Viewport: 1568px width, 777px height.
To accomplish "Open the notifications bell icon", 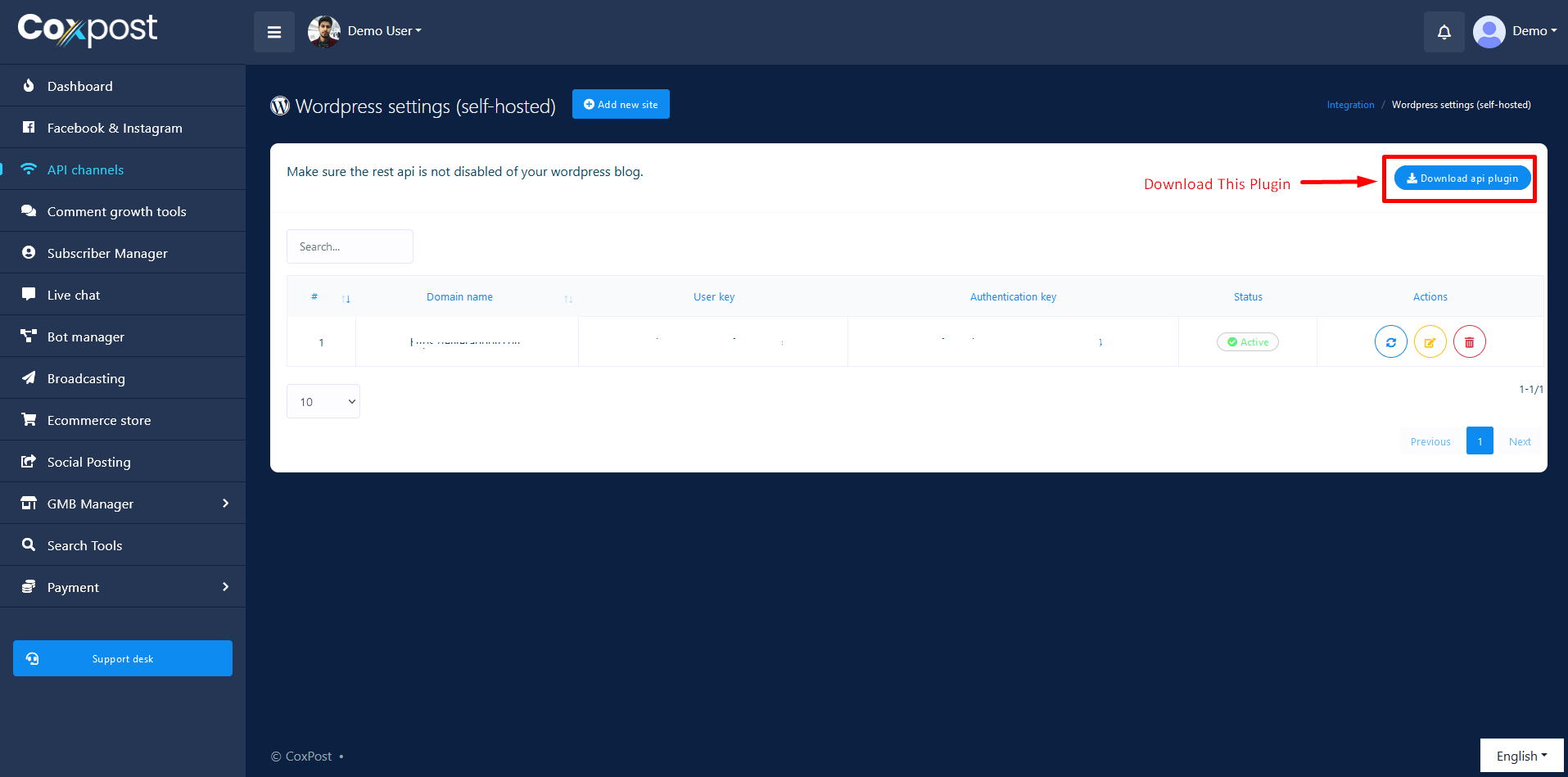I will pos(1444,32).
